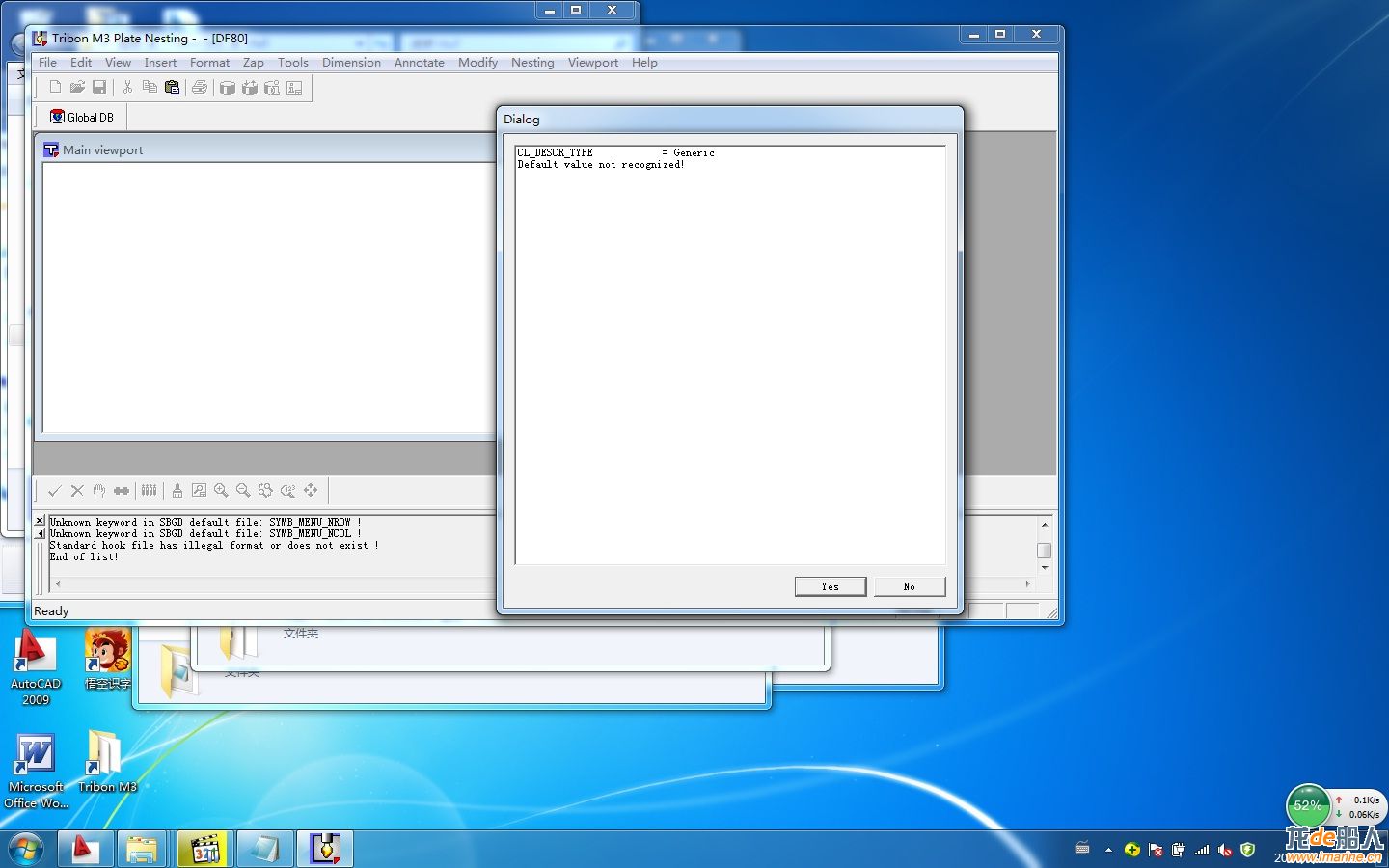Click the Main viewport title bar
This screenshot has height=868, width=1389.
266,149
